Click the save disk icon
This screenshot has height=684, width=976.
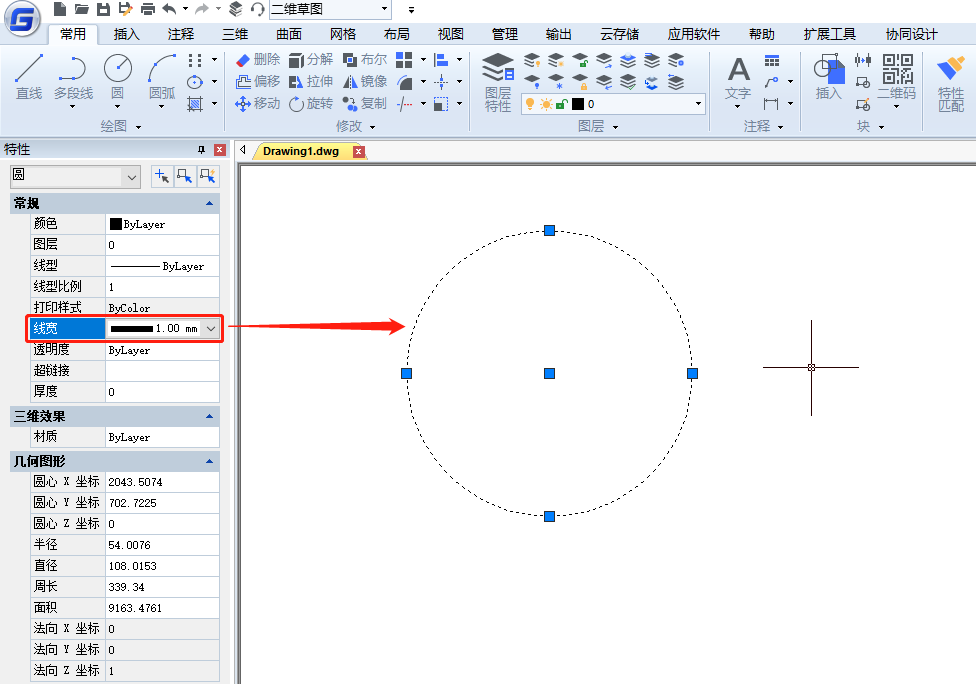click(x=103, y=9)
